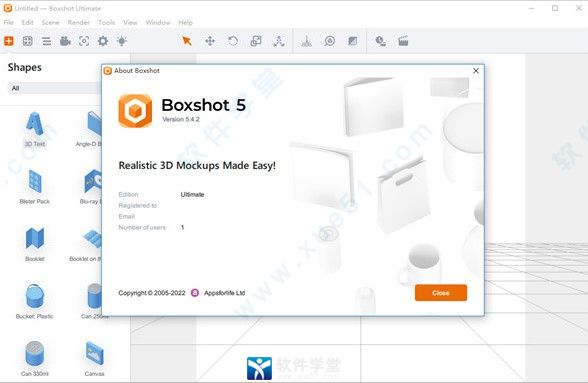The image size is (588, 383).
Task: Pick the Can 250ml shape
Action: (92, 301)
